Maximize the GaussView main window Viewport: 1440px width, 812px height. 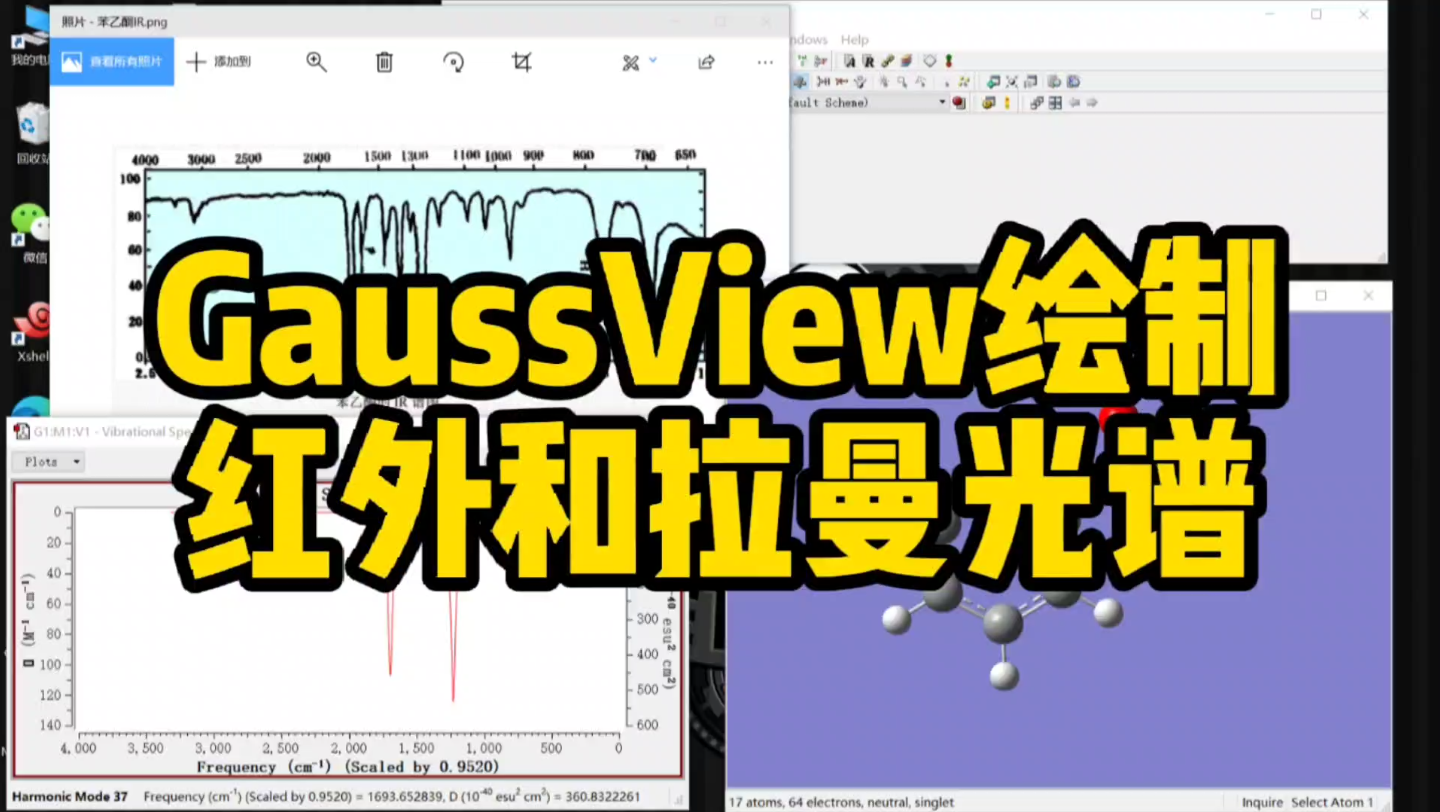click(1316, 14)
